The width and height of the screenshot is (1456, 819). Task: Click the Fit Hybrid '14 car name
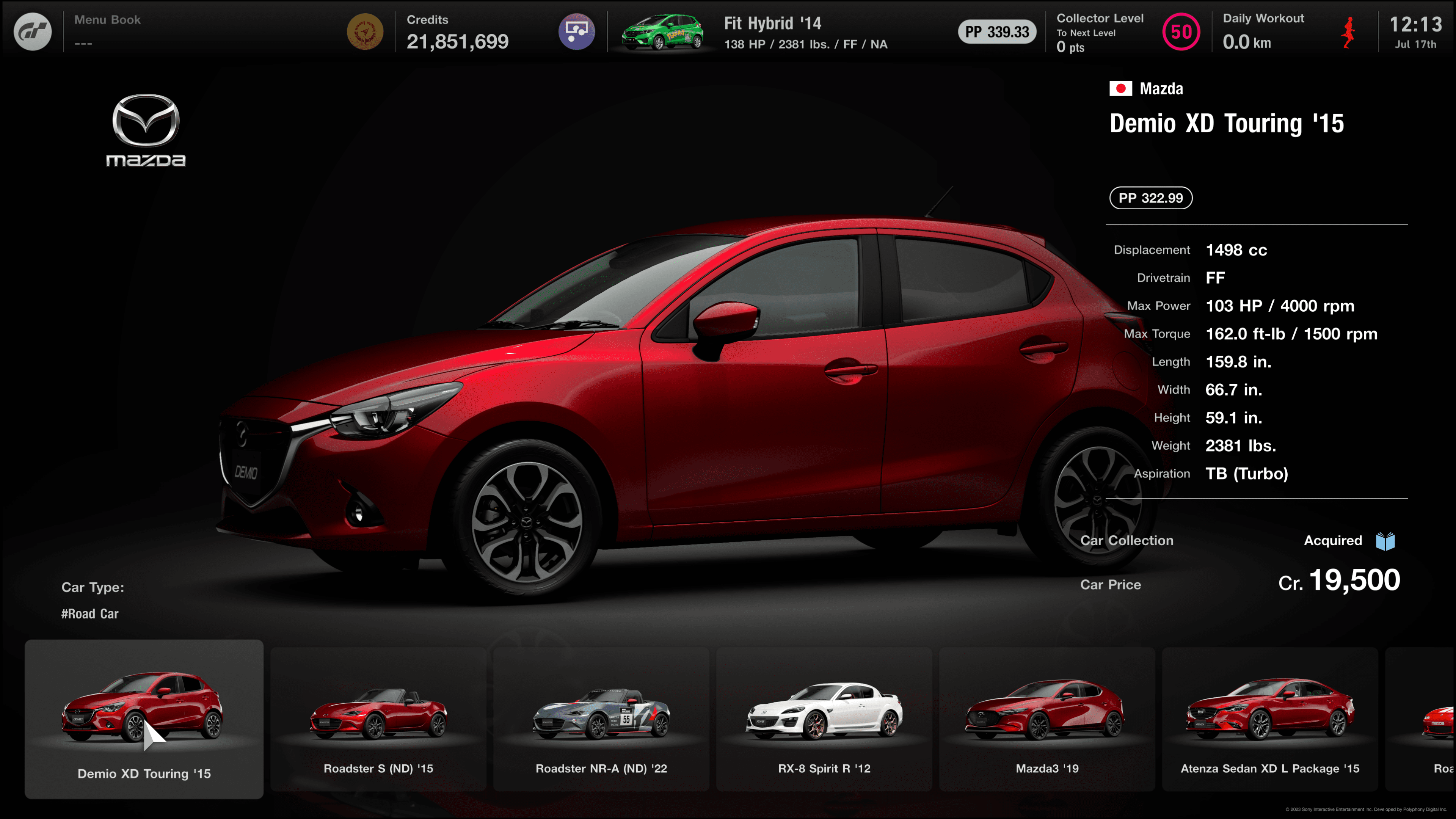[x=773, y=23]
